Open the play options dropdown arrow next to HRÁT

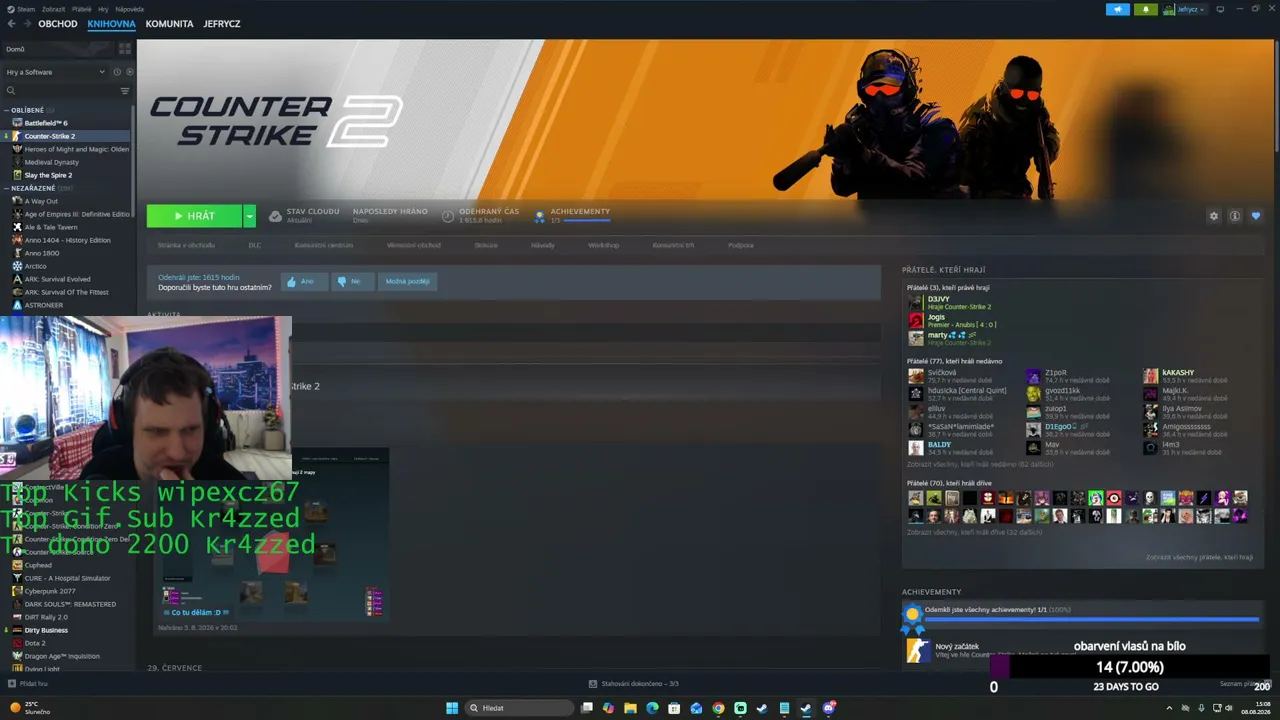tap(249, 216)
